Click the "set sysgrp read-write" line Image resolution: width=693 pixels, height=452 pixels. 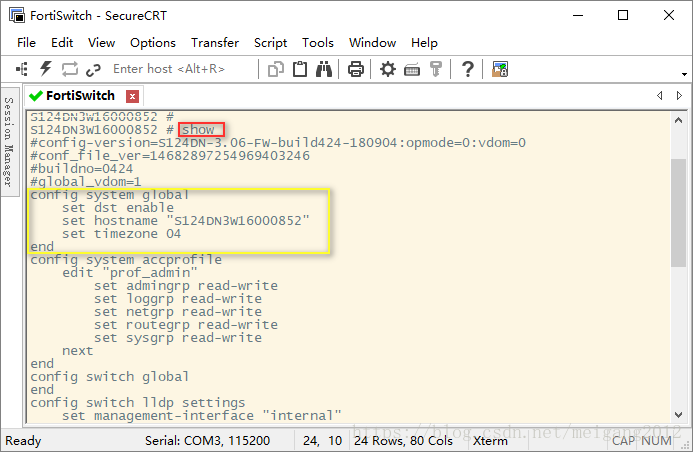coord(178,338)
